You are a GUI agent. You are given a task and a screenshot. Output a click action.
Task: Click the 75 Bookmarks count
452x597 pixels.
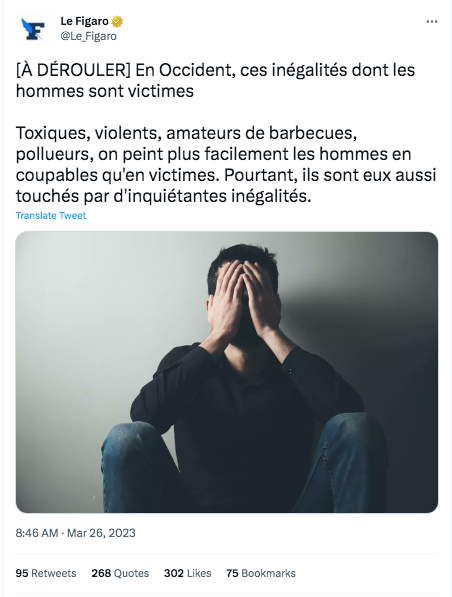pyautogui.click(x=261, y=573)
